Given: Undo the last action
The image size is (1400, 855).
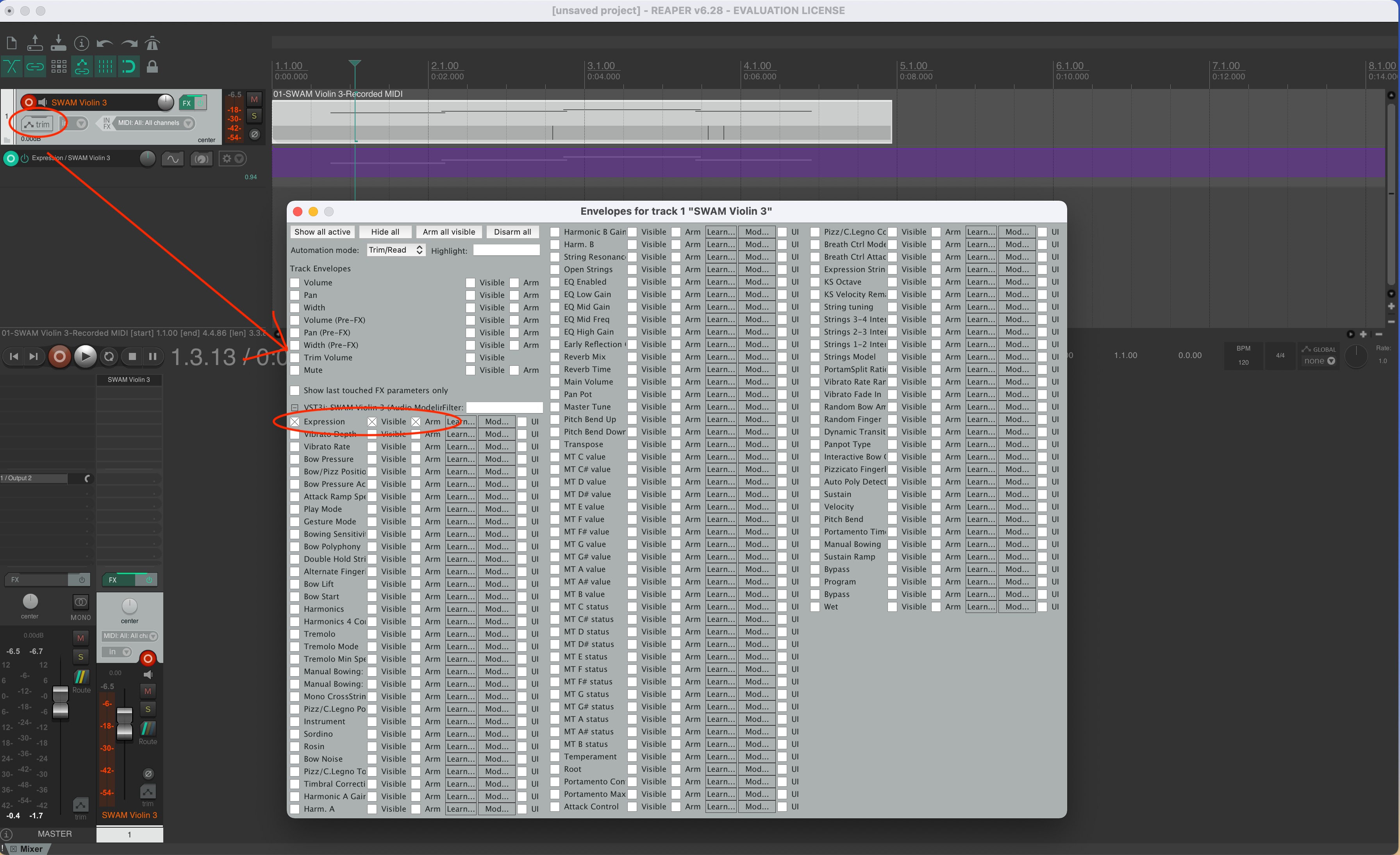Looking at the screenshot, I should click(105, 43).
